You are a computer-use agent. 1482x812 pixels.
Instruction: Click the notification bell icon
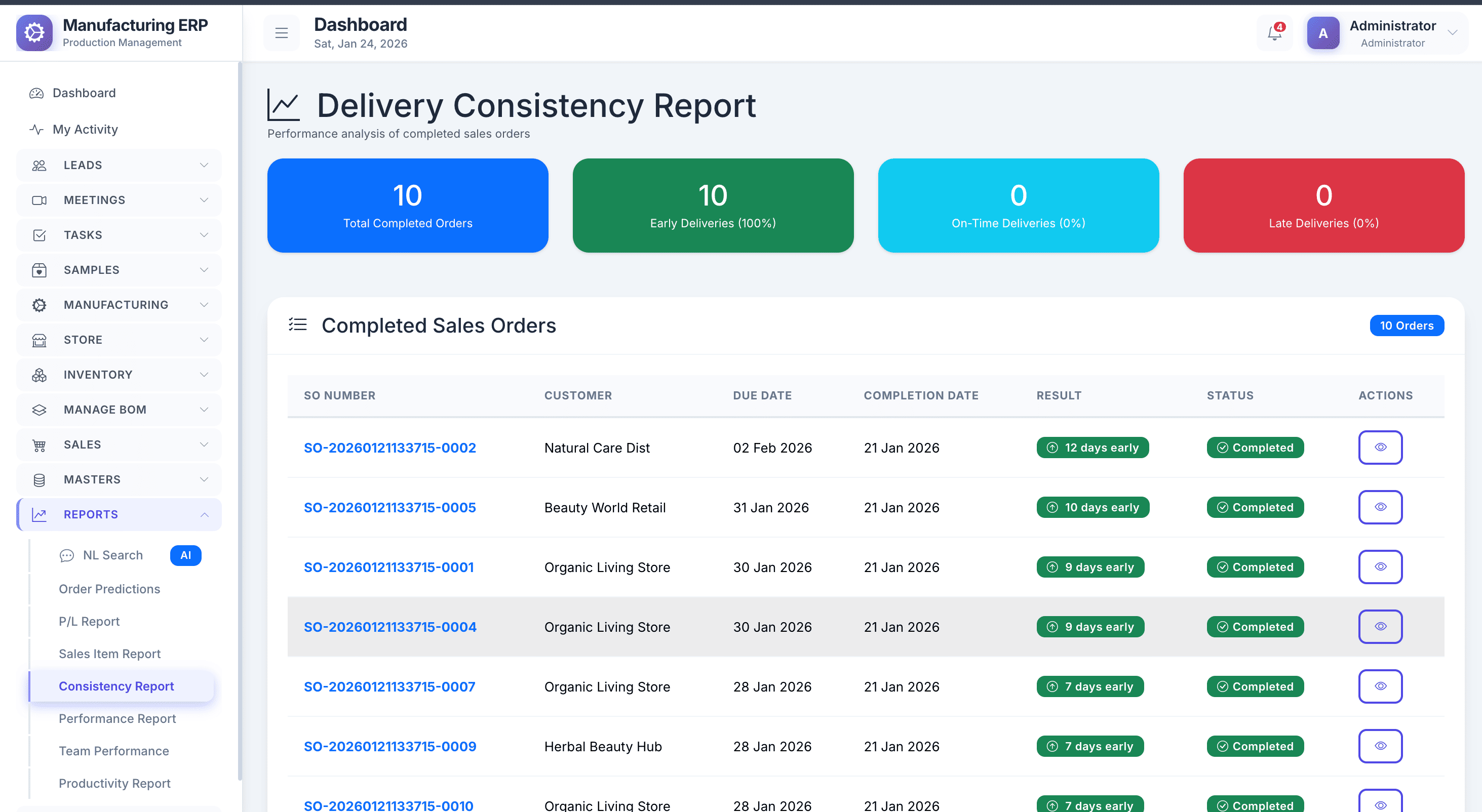[1274, 33]
